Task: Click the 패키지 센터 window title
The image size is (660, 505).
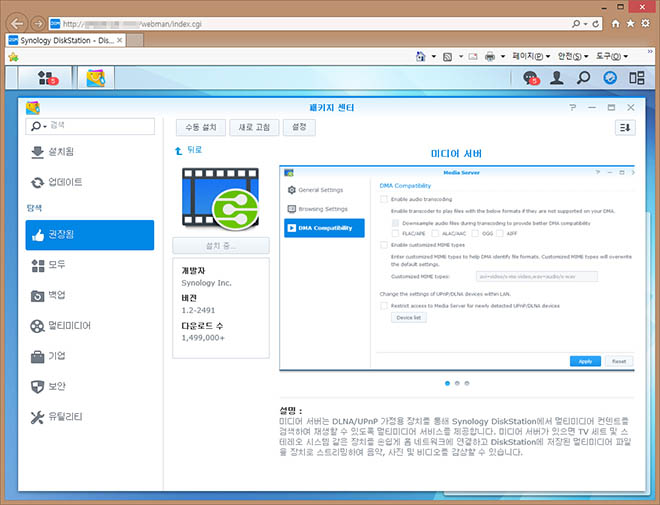Action: pos(331,108)
